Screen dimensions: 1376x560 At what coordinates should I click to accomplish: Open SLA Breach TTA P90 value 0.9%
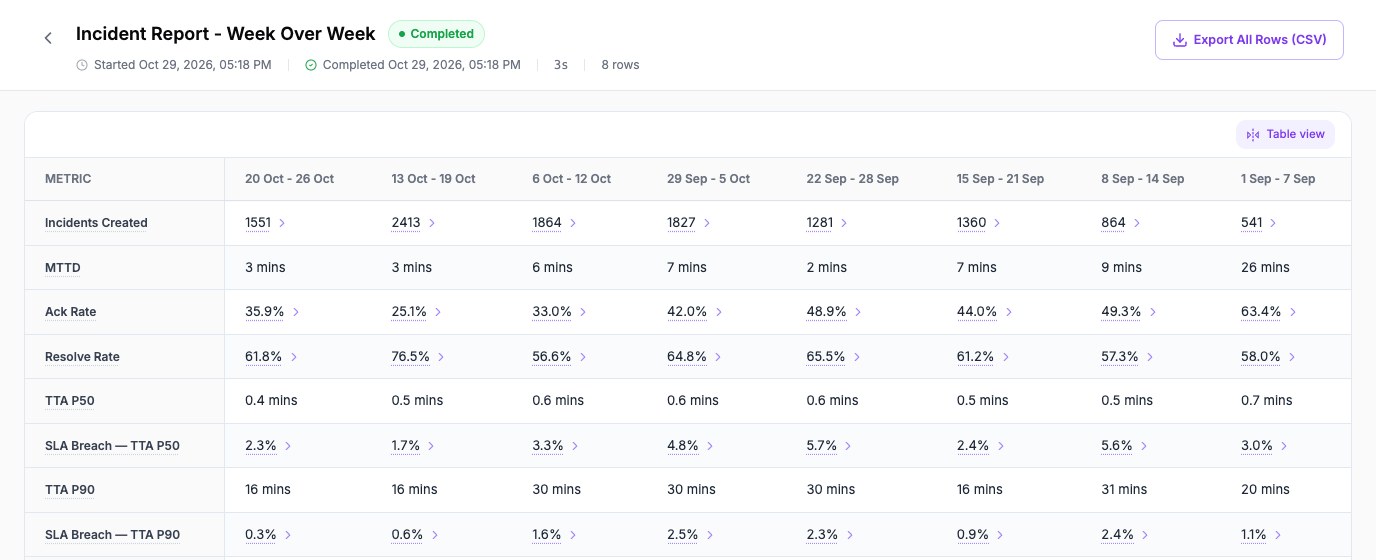[x=973, y=535]
